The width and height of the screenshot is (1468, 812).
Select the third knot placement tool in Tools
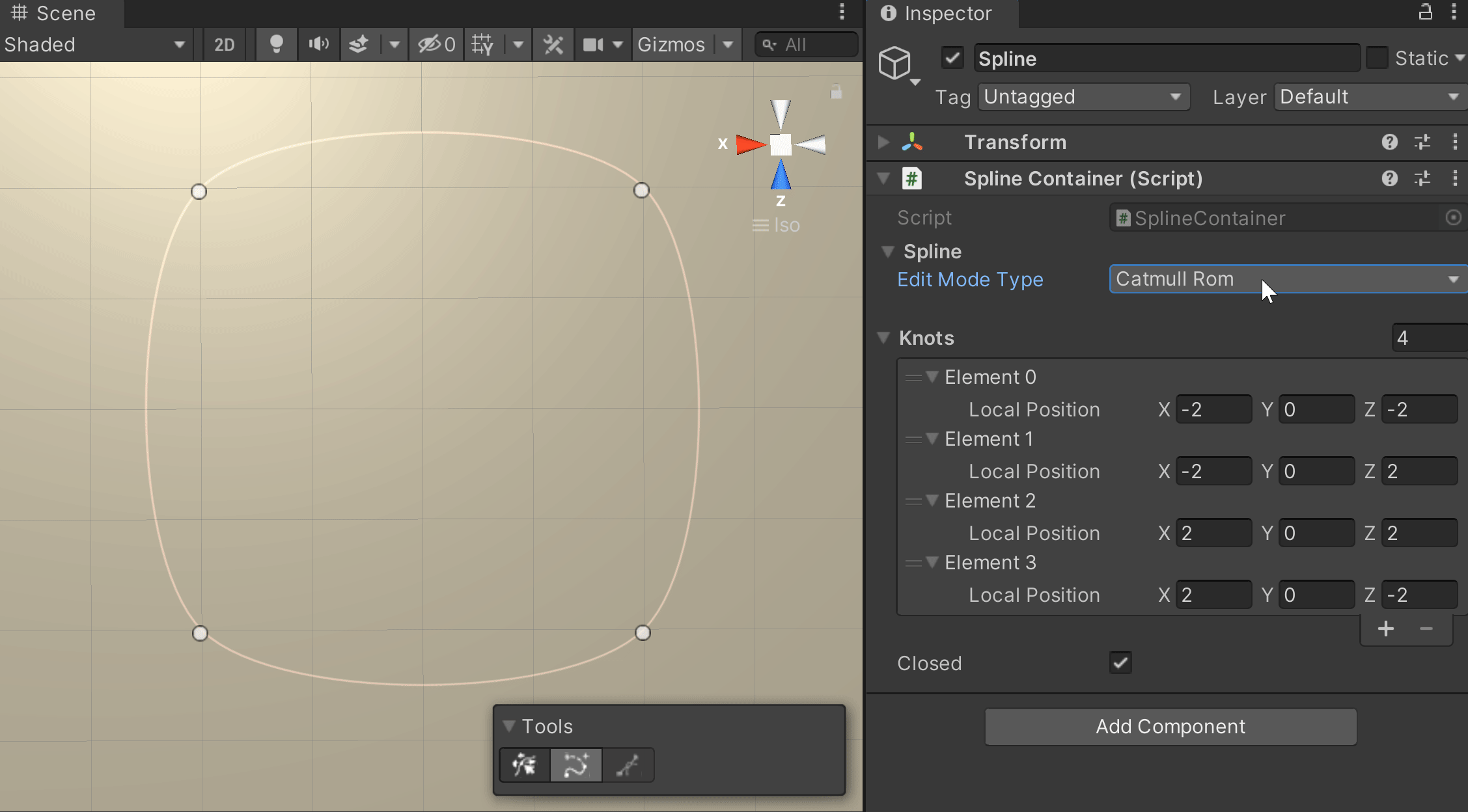628,765
